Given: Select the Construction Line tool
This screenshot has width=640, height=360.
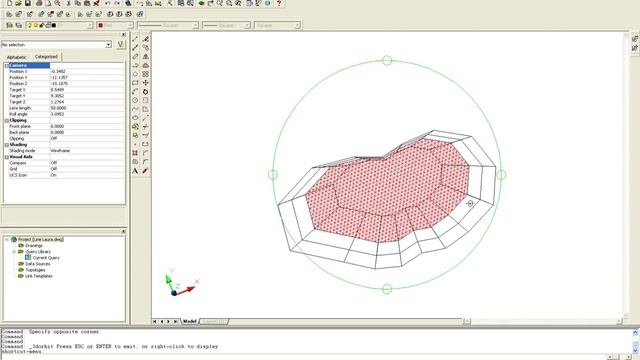Looking at the screenshot, I should 136,47.
